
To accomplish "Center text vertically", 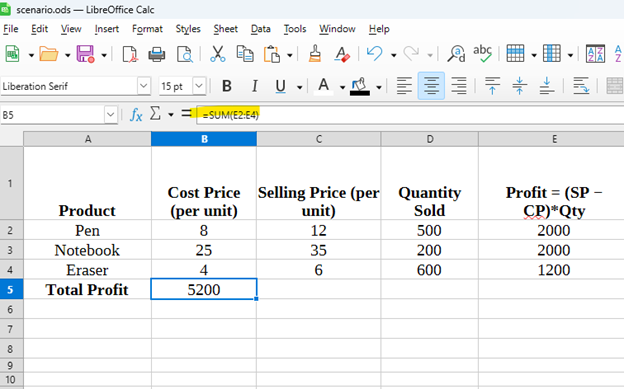I will coord(519,86).
